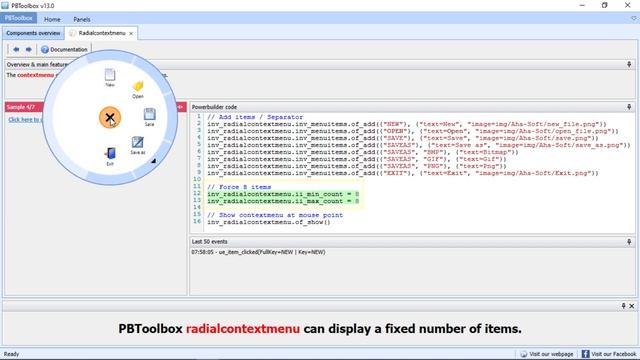Click the ue_item_clicked event log entry

tap(258, 252)
